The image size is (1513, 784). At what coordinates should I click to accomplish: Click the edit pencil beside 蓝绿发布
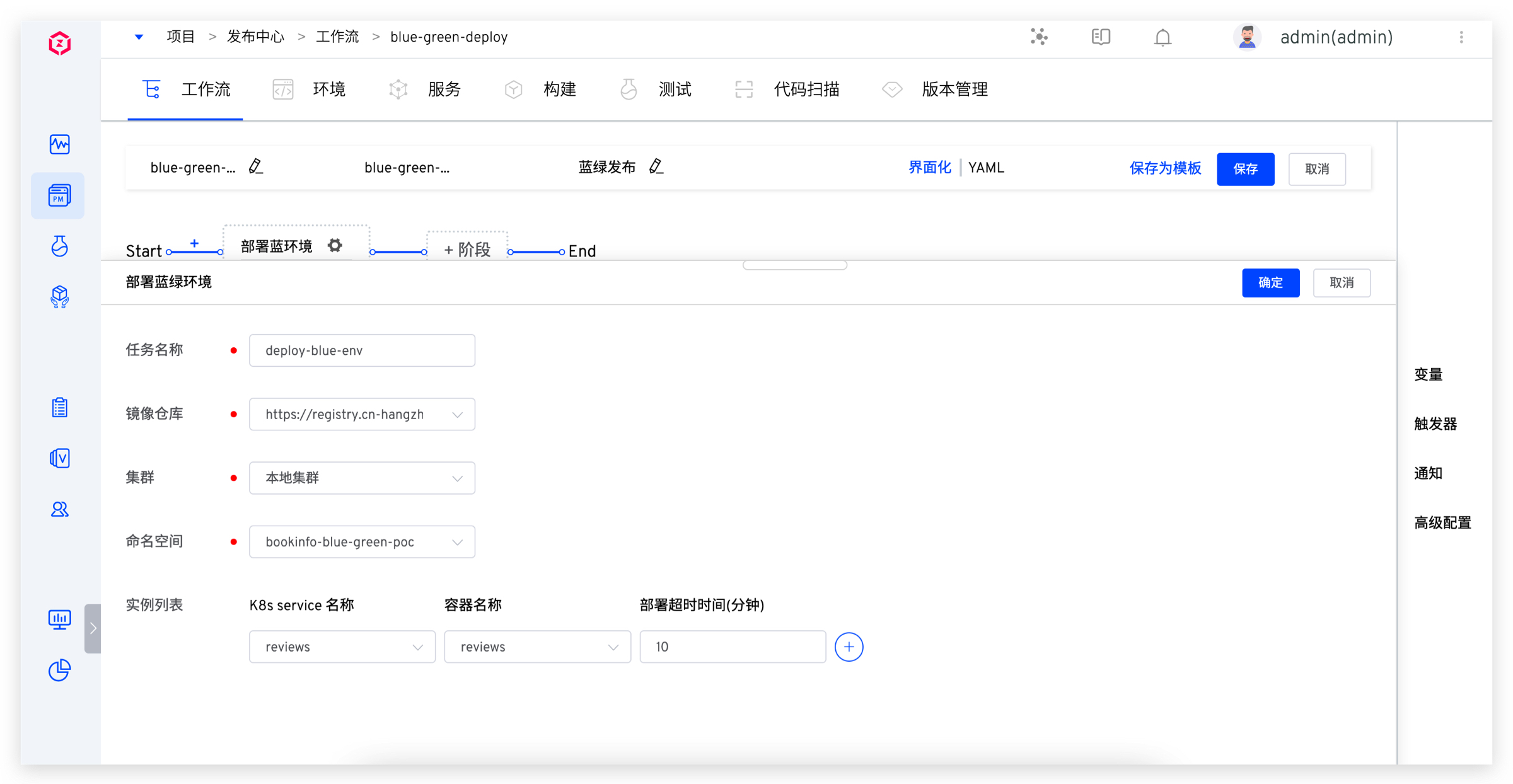pos(656,167)
